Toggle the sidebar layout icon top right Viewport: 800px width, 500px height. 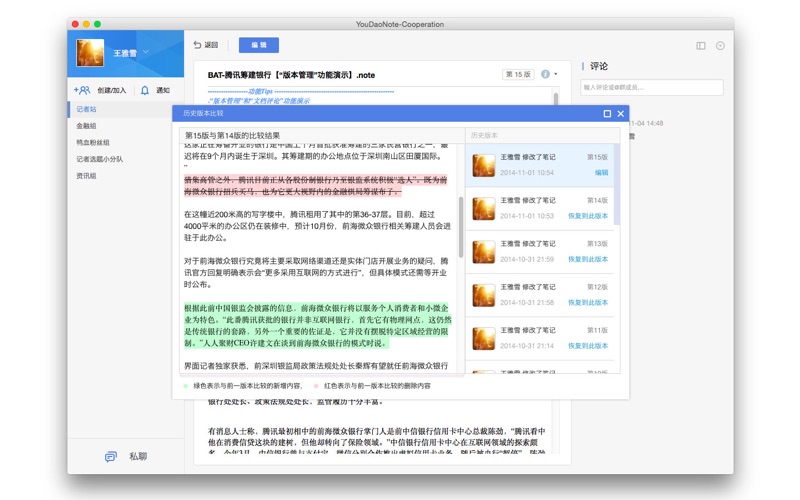point(701,46)
